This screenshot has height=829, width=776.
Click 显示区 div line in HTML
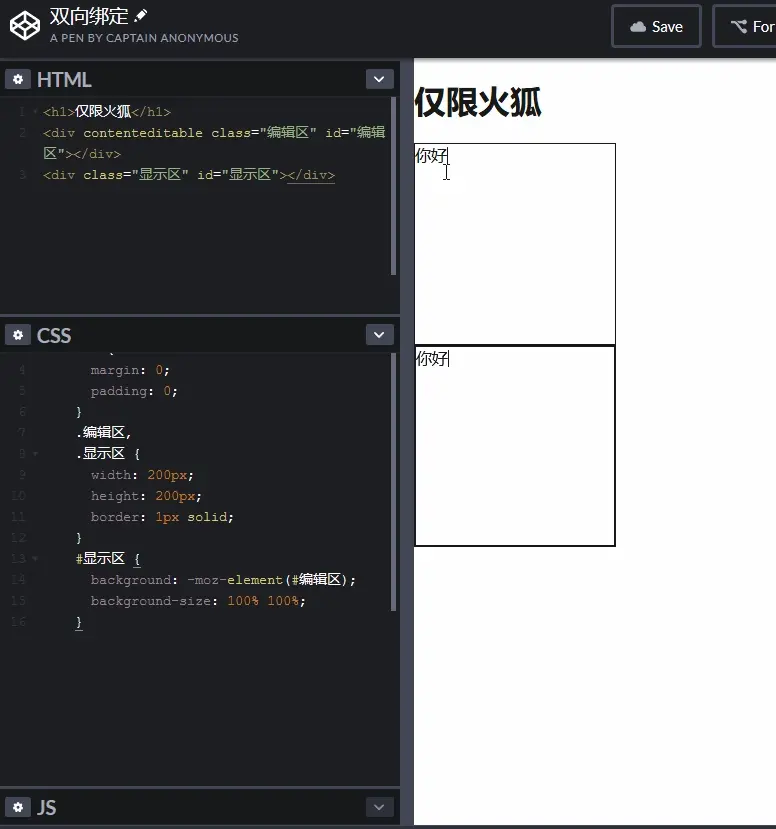(189, 174)
